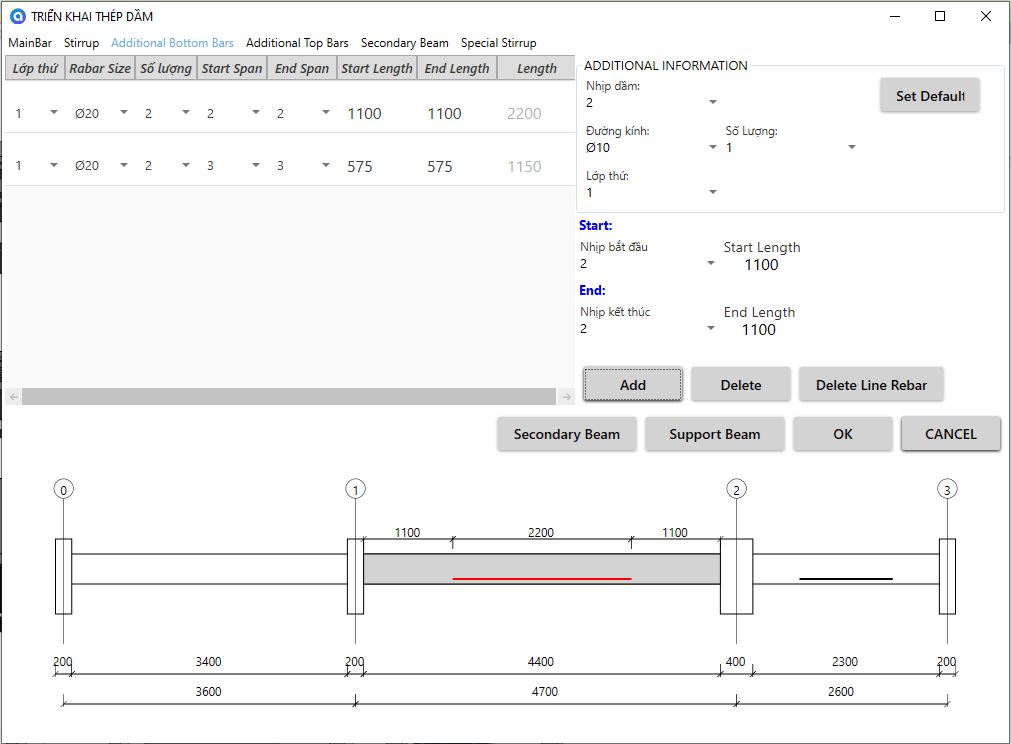Click the Số lượng column header

(166, 68)
